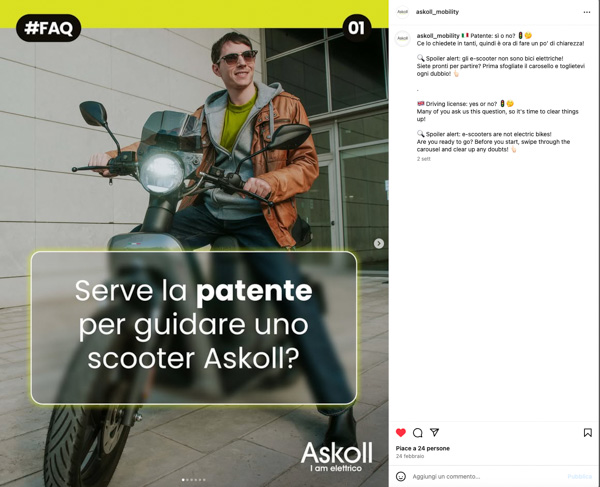Click the caption Askoll avatar

click(402, 39)
